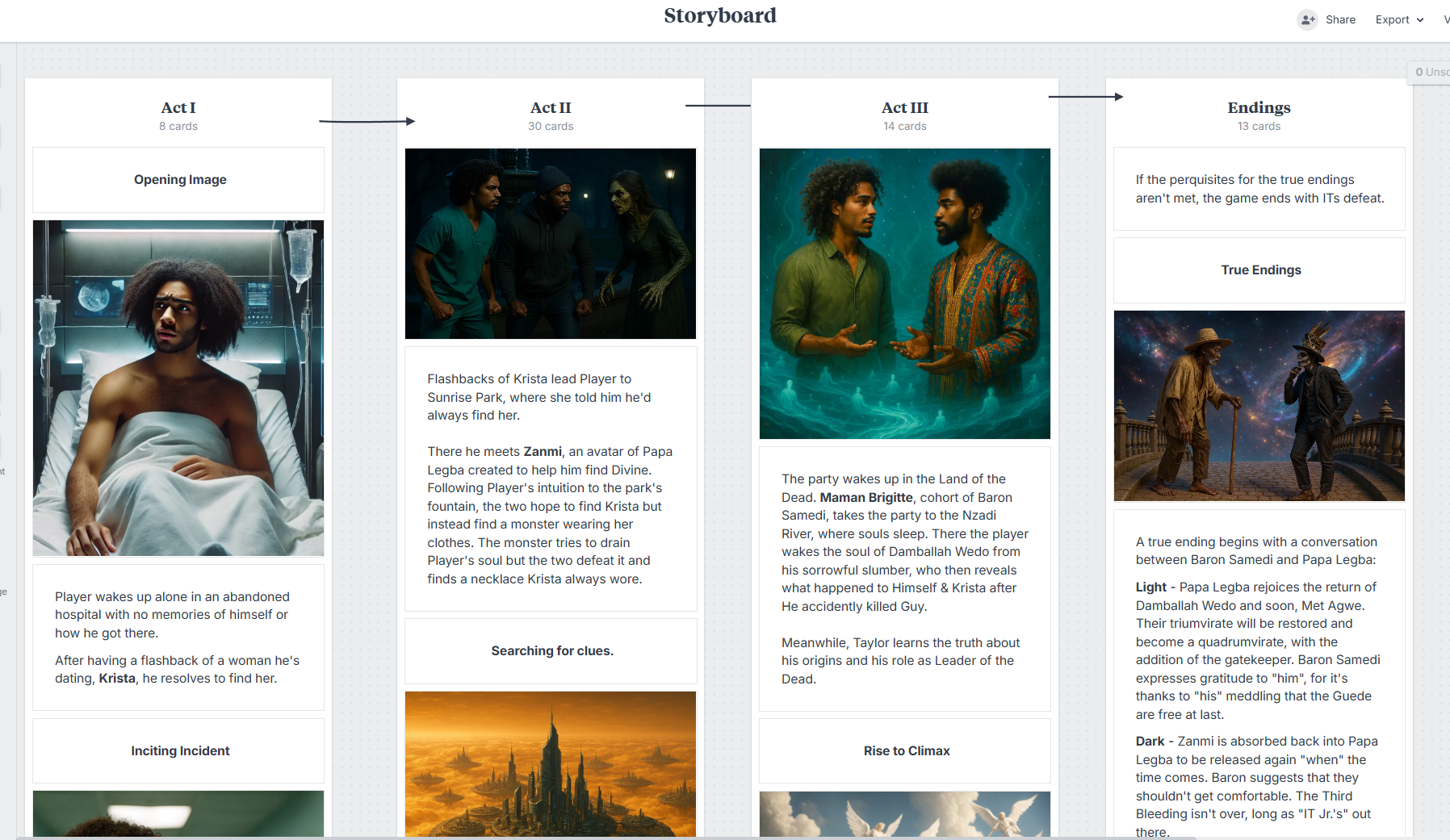Click the Share button label
Screen dimensions: 1450x840
pyautogui.click(x=1340, y=19)
